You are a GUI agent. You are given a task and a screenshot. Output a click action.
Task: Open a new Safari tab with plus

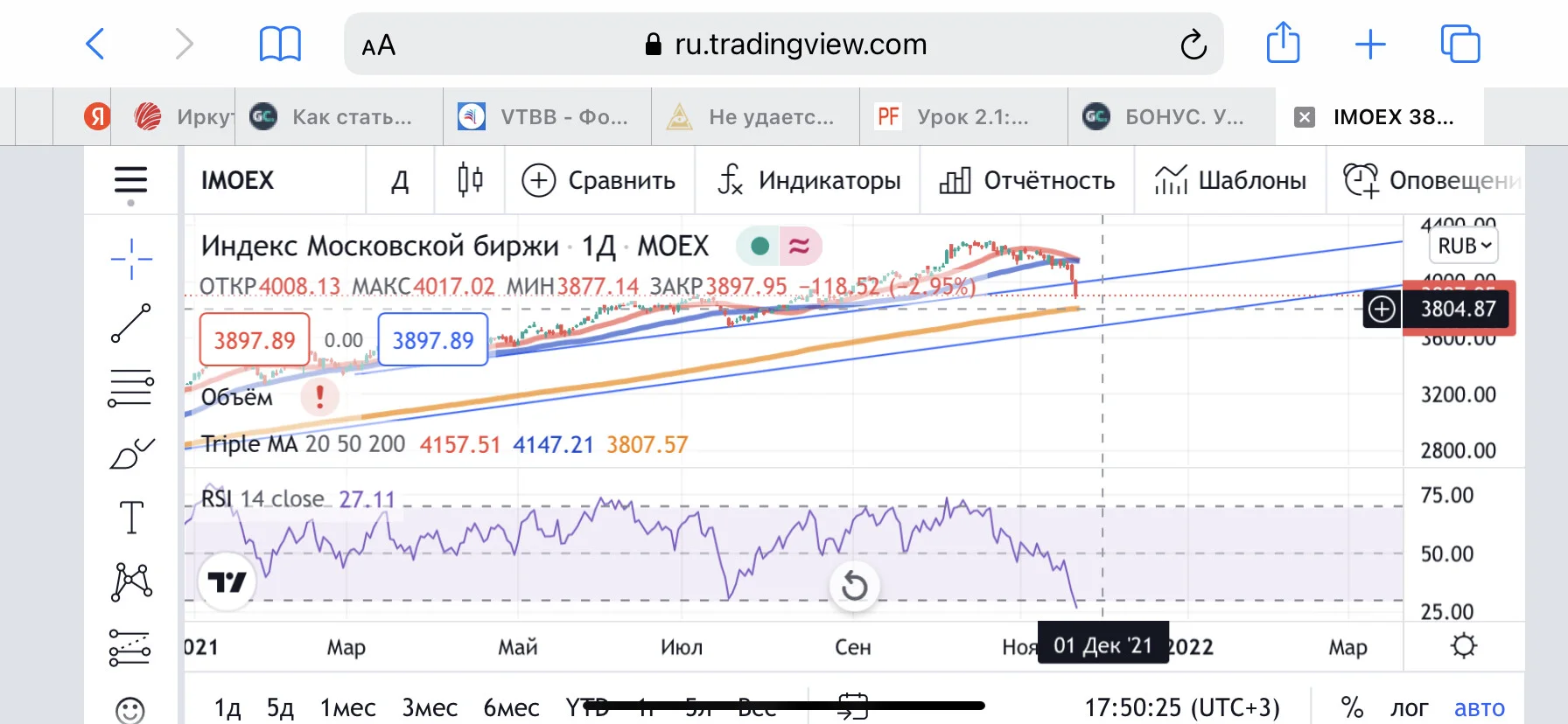click(x=1370, y=44)
